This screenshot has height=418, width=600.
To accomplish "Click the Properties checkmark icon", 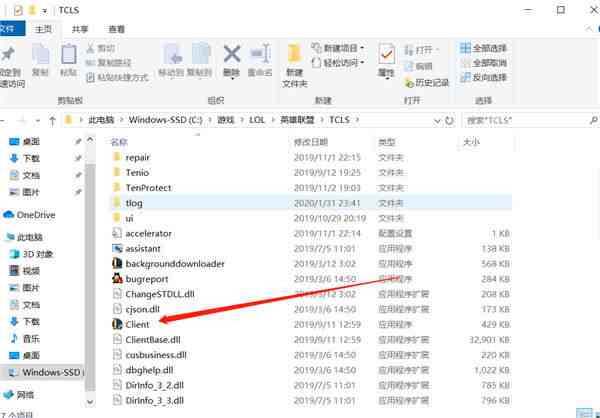I will point(386,55).
